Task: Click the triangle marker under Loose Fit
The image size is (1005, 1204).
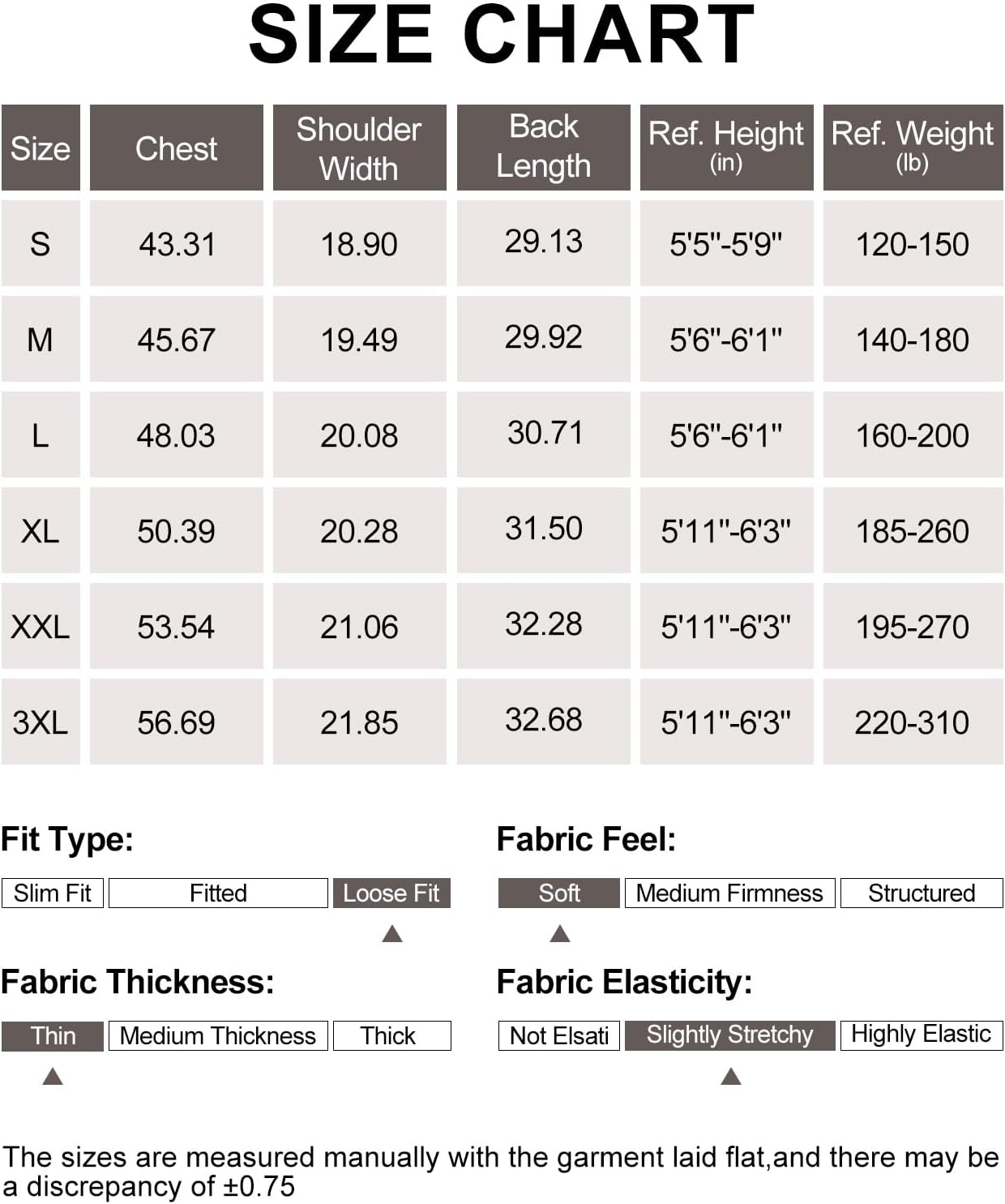Action: pyautogui.click(x=392, y=934)
